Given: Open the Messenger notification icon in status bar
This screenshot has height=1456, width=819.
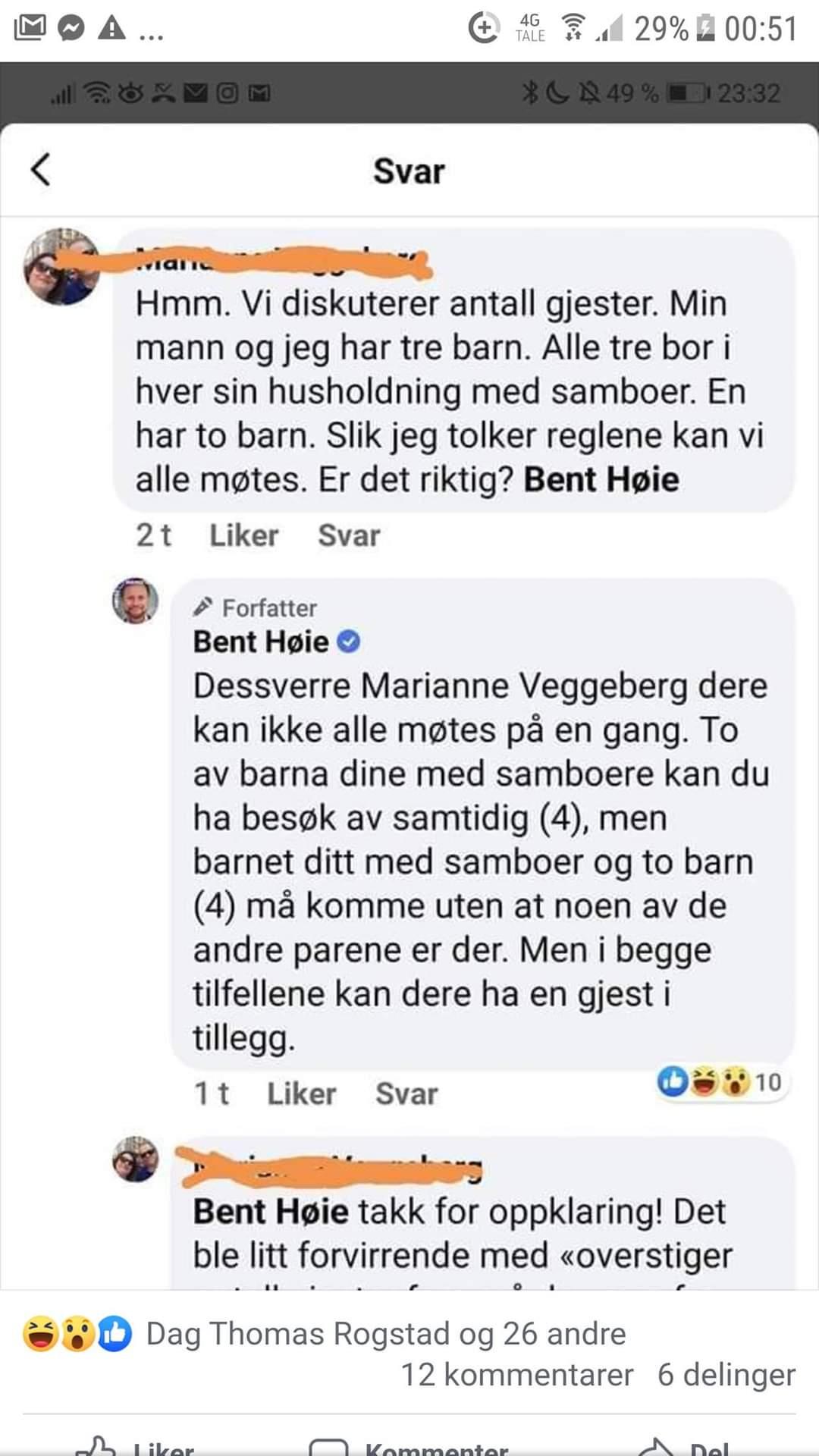Looking at the screenshot, I should click(x=71, y=29).
